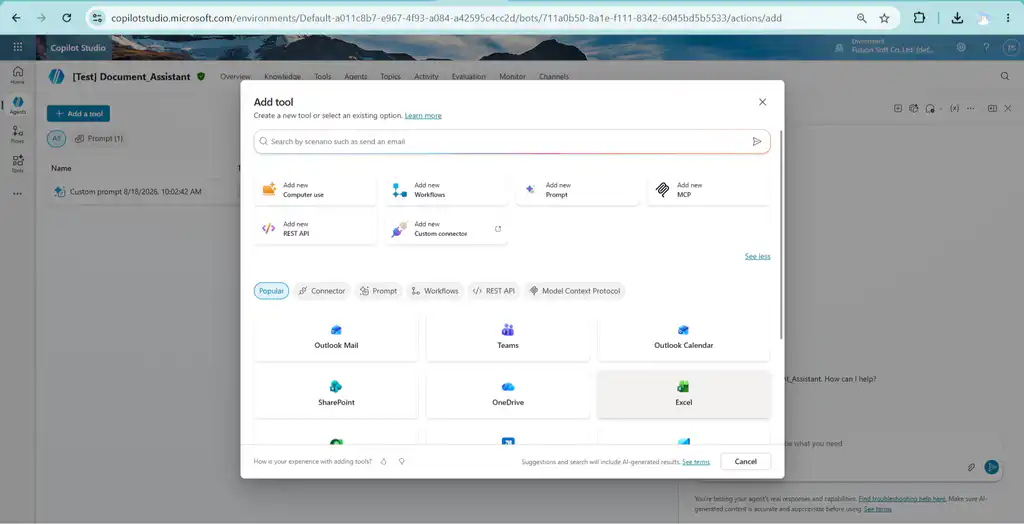1024x524 pixels.
Task: Choose the Outlook Calendar connector
Action: 683,337
